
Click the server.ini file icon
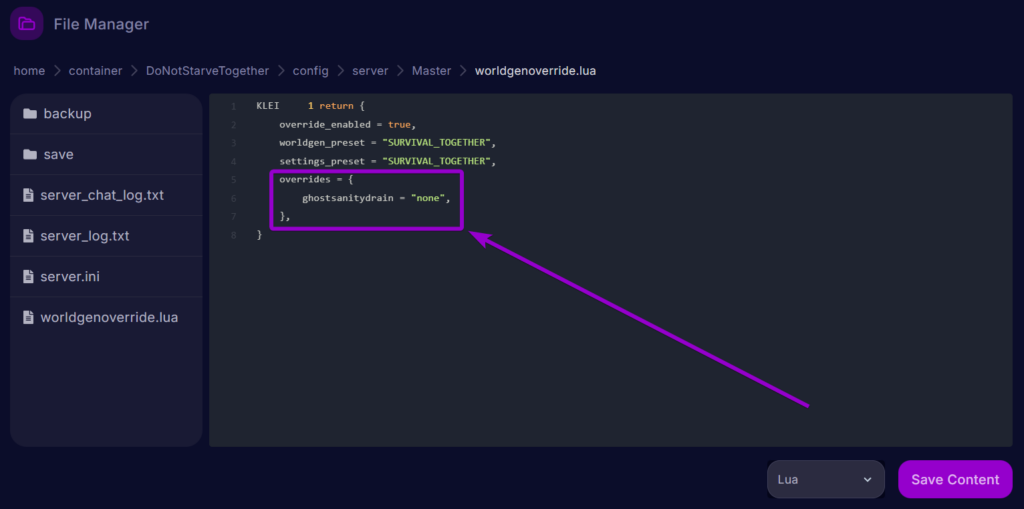pyautogui.click(x=28, y=277)
